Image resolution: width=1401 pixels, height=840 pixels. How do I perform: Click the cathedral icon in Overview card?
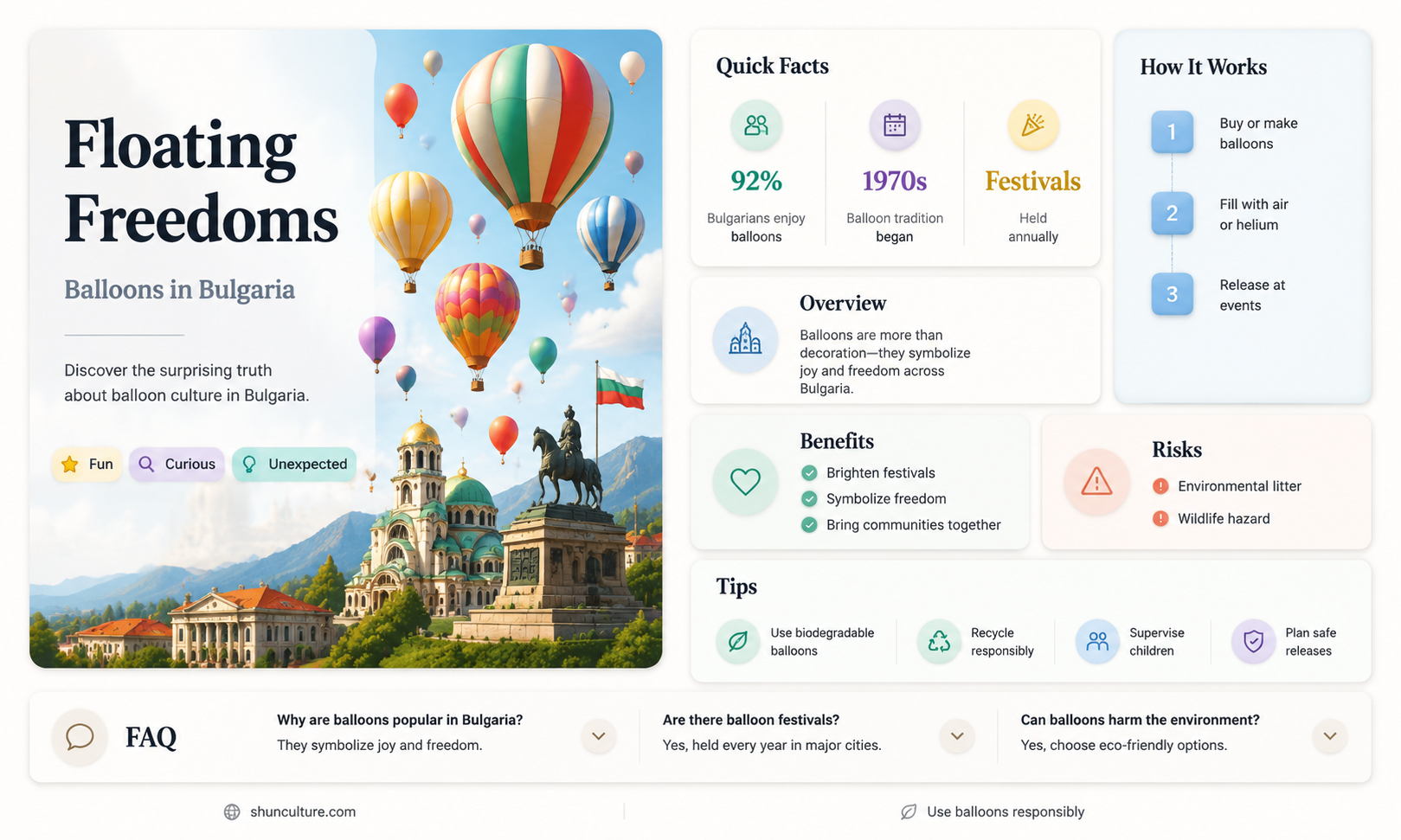[745, 339]
